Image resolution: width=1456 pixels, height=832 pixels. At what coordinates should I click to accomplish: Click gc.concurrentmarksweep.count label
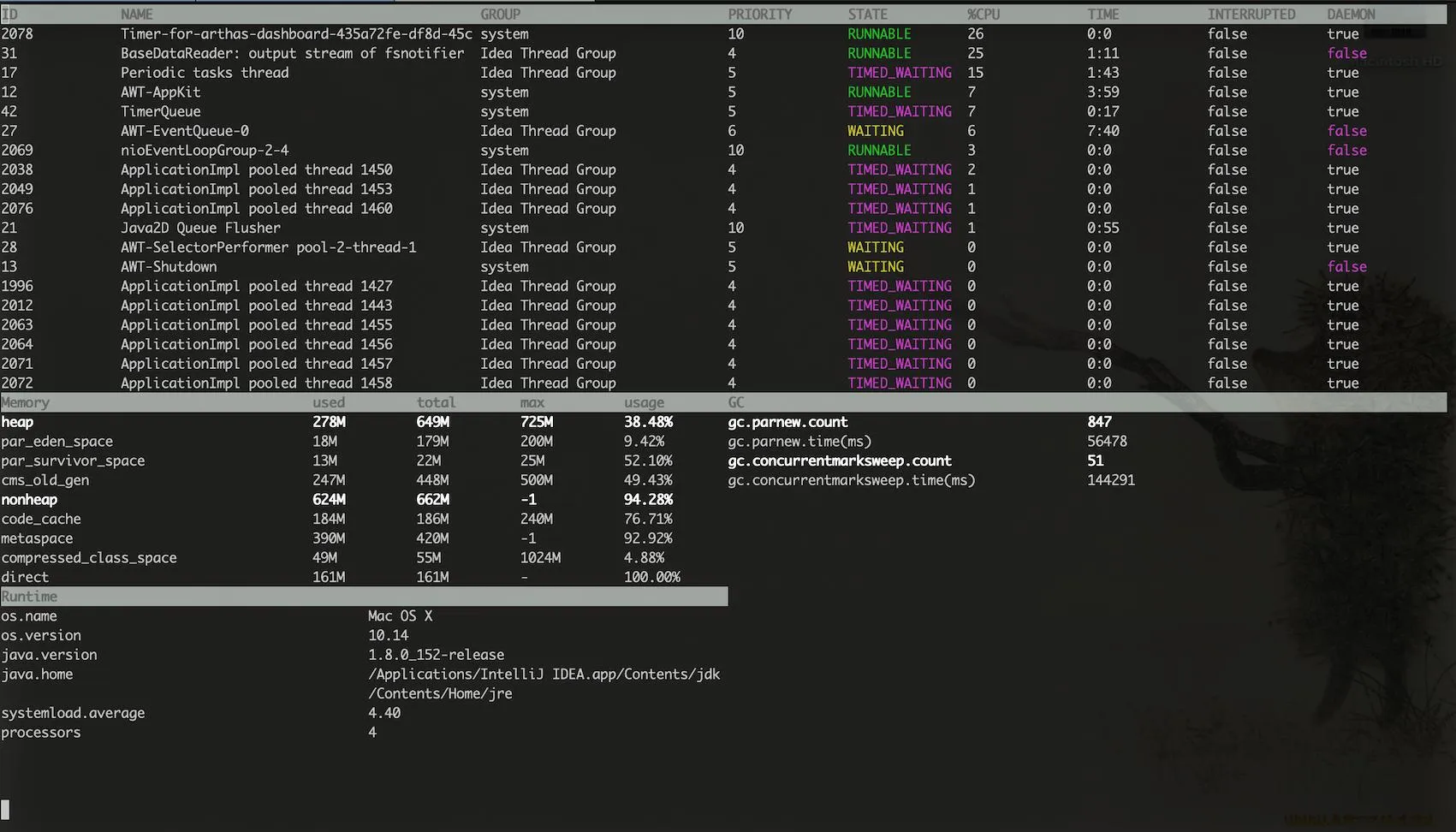(840, 461)
